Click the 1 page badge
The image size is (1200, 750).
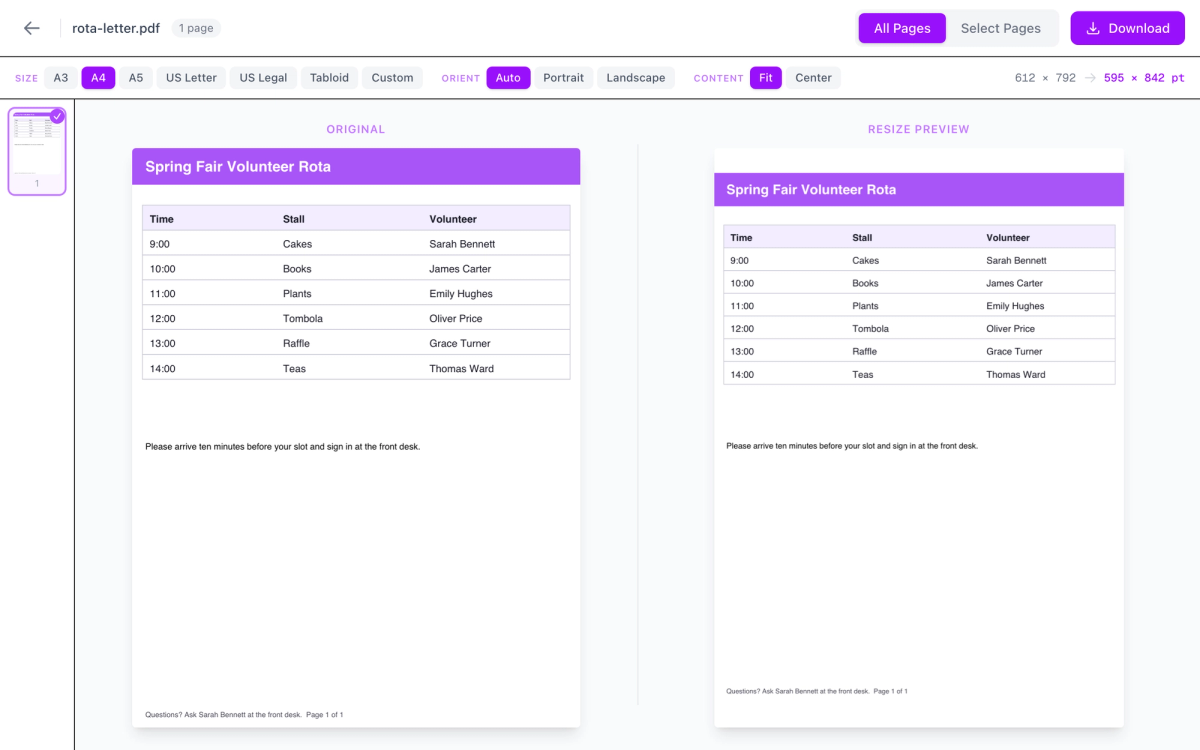click(x=196, y=28)
